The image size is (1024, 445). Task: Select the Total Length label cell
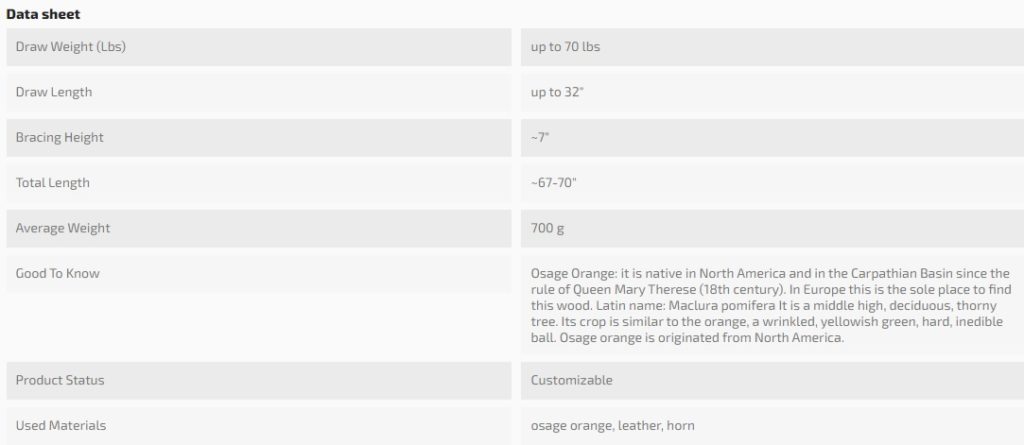[53, 183]
